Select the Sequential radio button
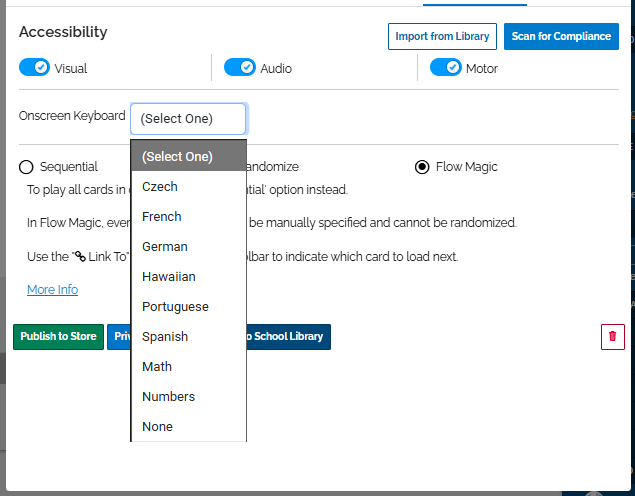 (26, 167)
